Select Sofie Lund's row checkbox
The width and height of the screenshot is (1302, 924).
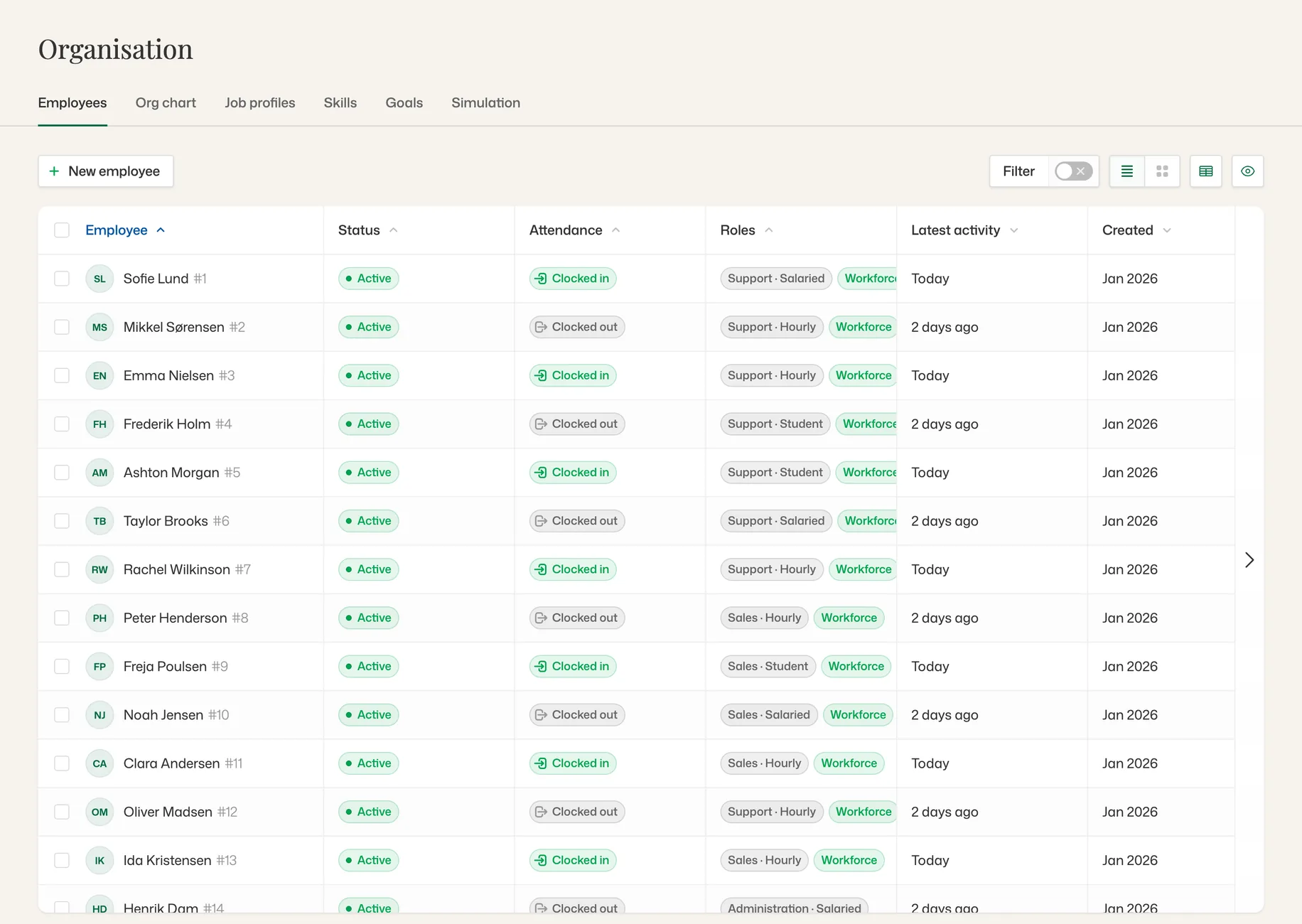tap(62, 279)
